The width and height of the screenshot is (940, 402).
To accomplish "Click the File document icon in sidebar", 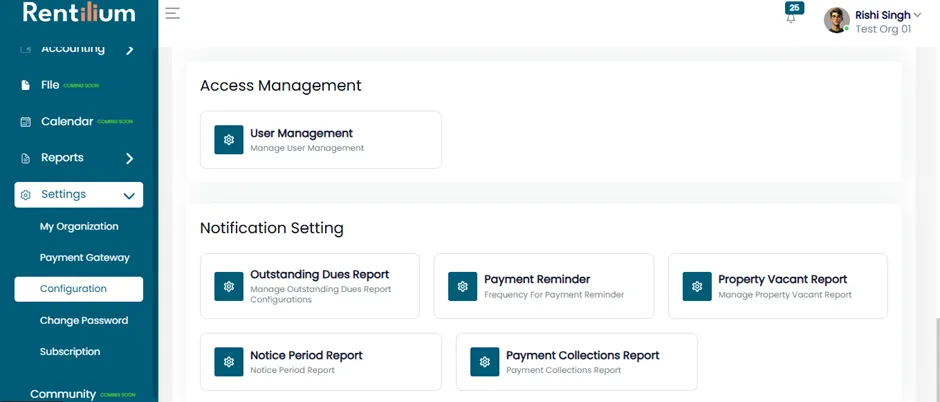I will (x=25, y=86).
